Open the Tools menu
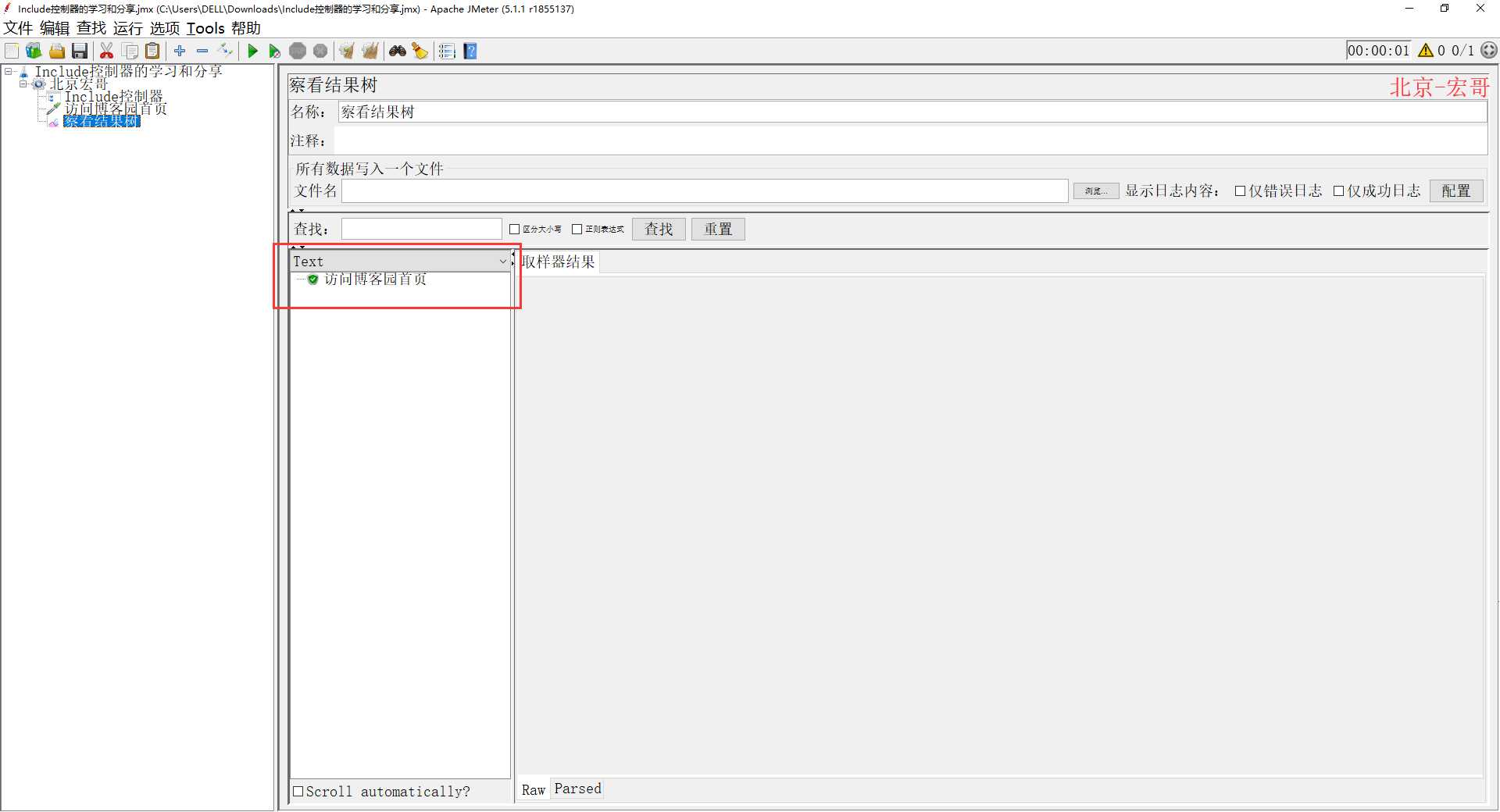 [205, 28]
